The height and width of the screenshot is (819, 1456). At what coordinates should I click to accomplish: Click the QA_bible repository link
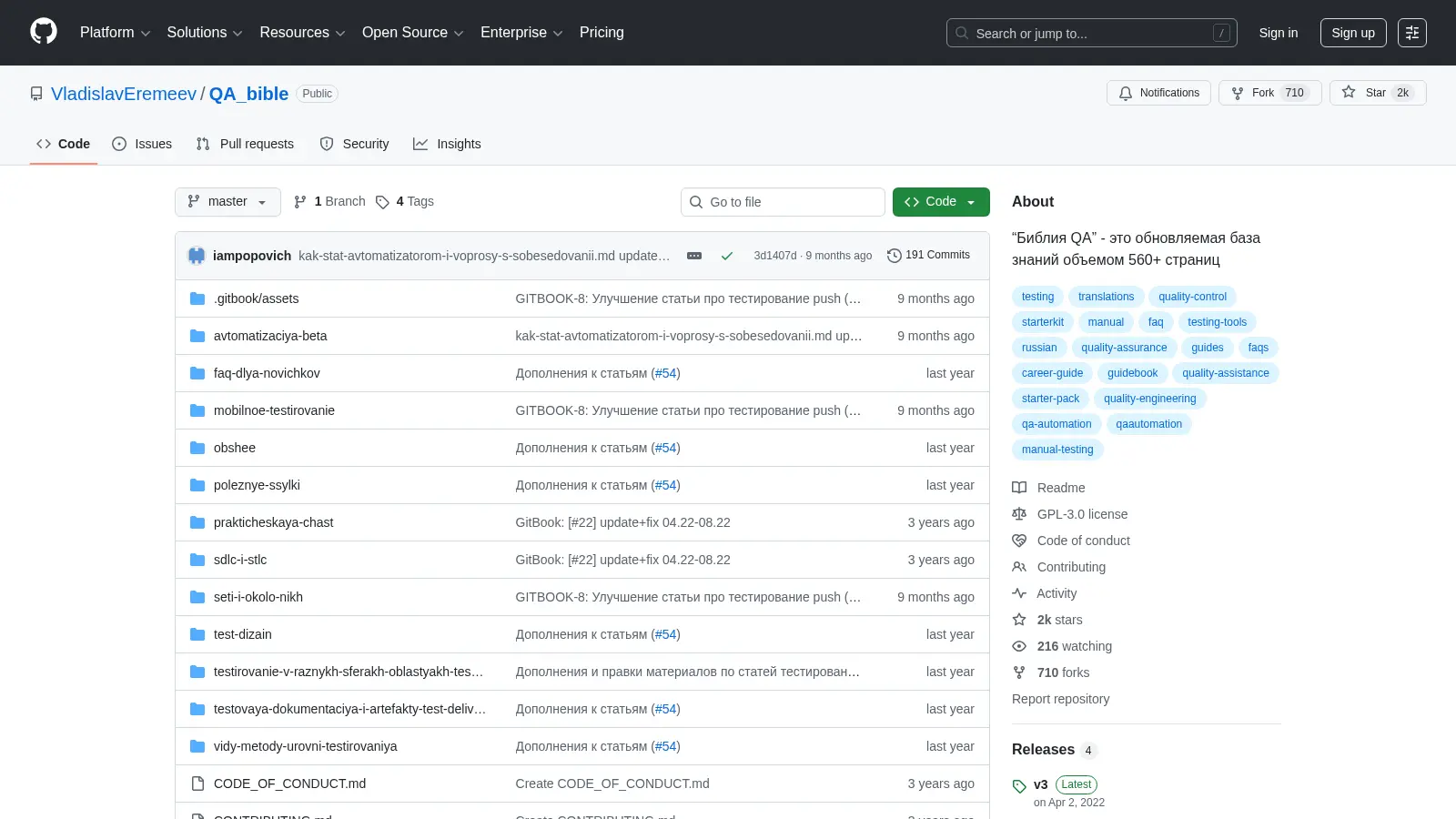coord(248,94)
